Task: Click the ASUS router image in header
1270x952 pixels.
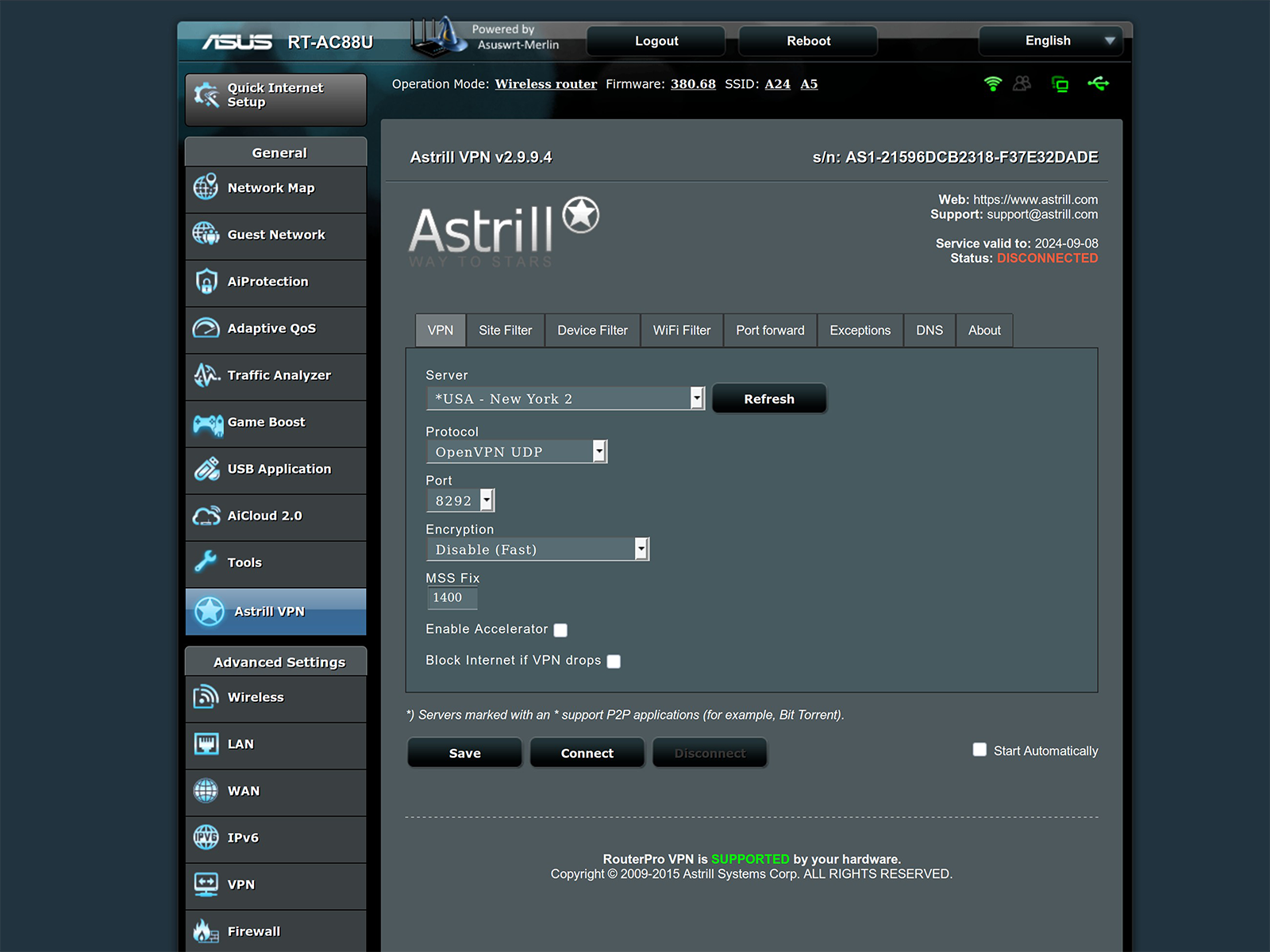Action: [438, 36]
